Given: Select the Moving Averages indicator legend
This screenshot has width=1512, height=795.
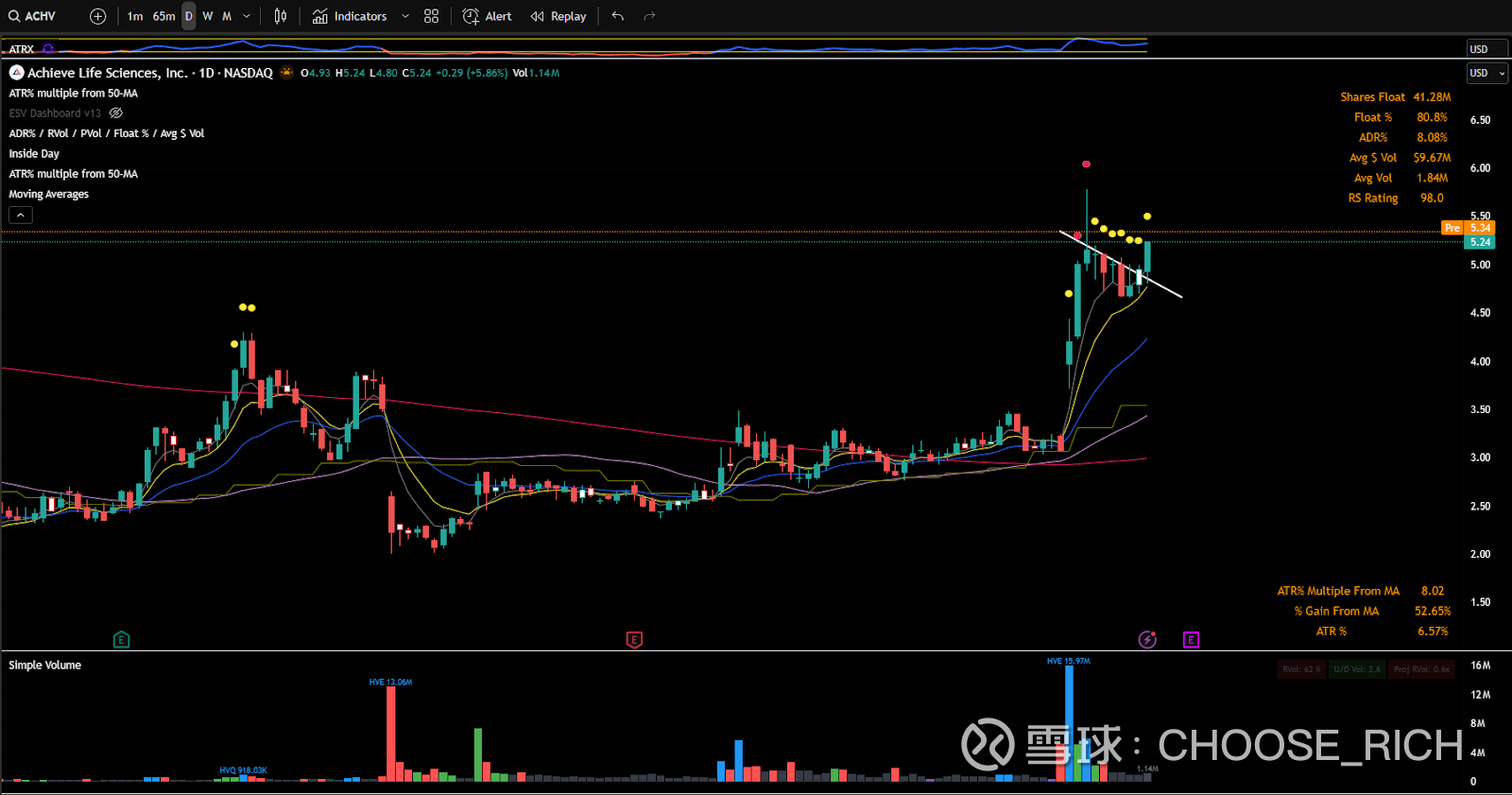Looking at the screenshot, I should (x=49, y=194).
